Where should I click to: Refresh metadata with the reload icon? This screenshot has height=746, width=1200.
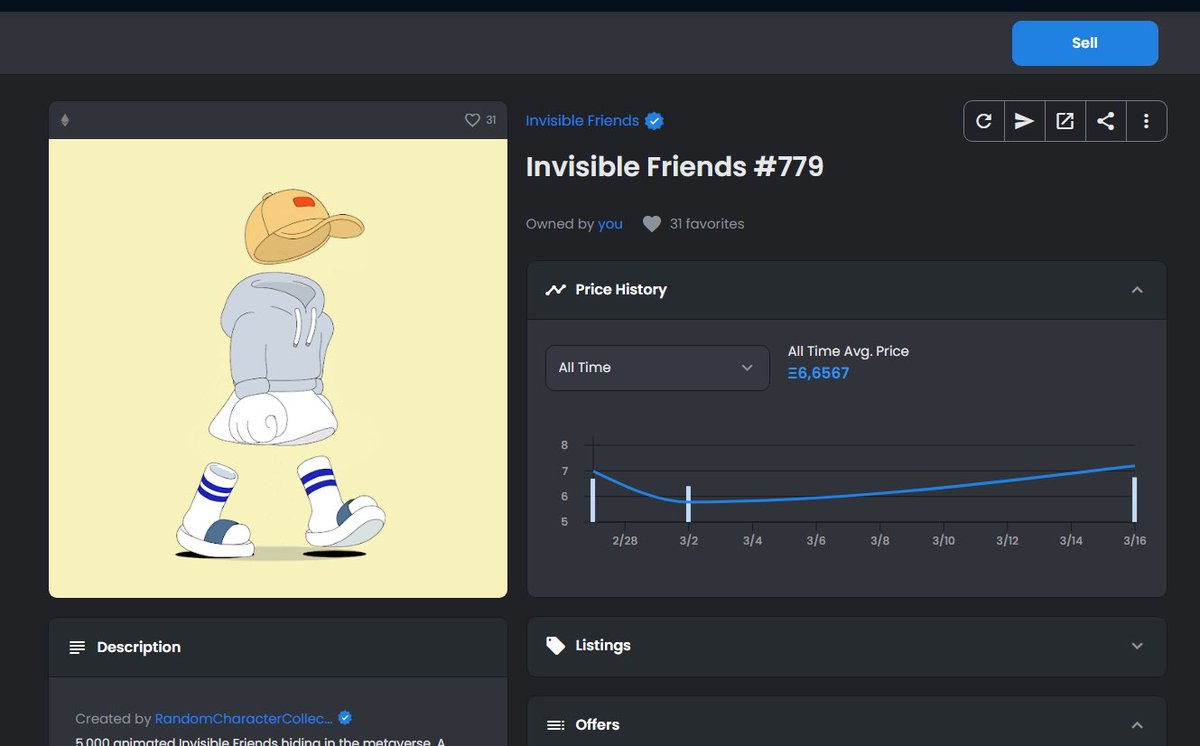984,121
